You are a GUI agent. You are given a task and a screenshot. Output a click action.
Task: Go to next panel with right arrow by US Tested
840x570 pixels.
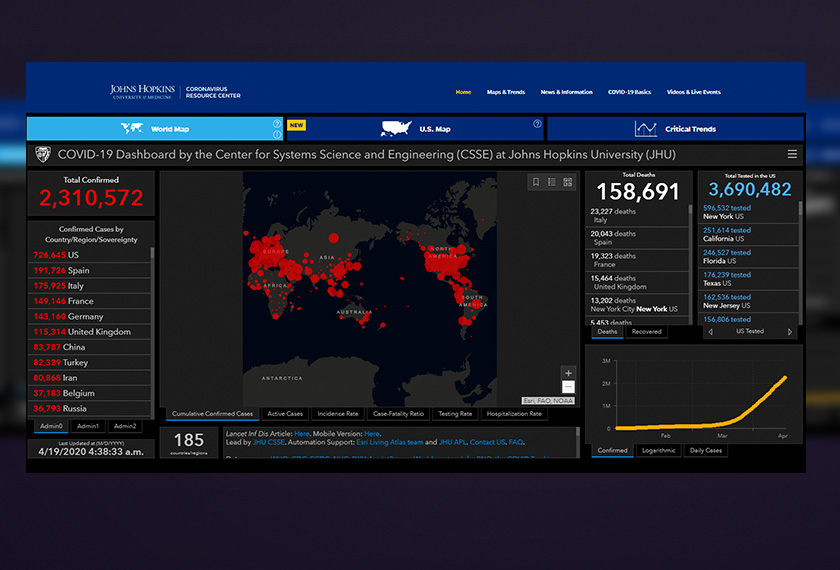[790, 332]
